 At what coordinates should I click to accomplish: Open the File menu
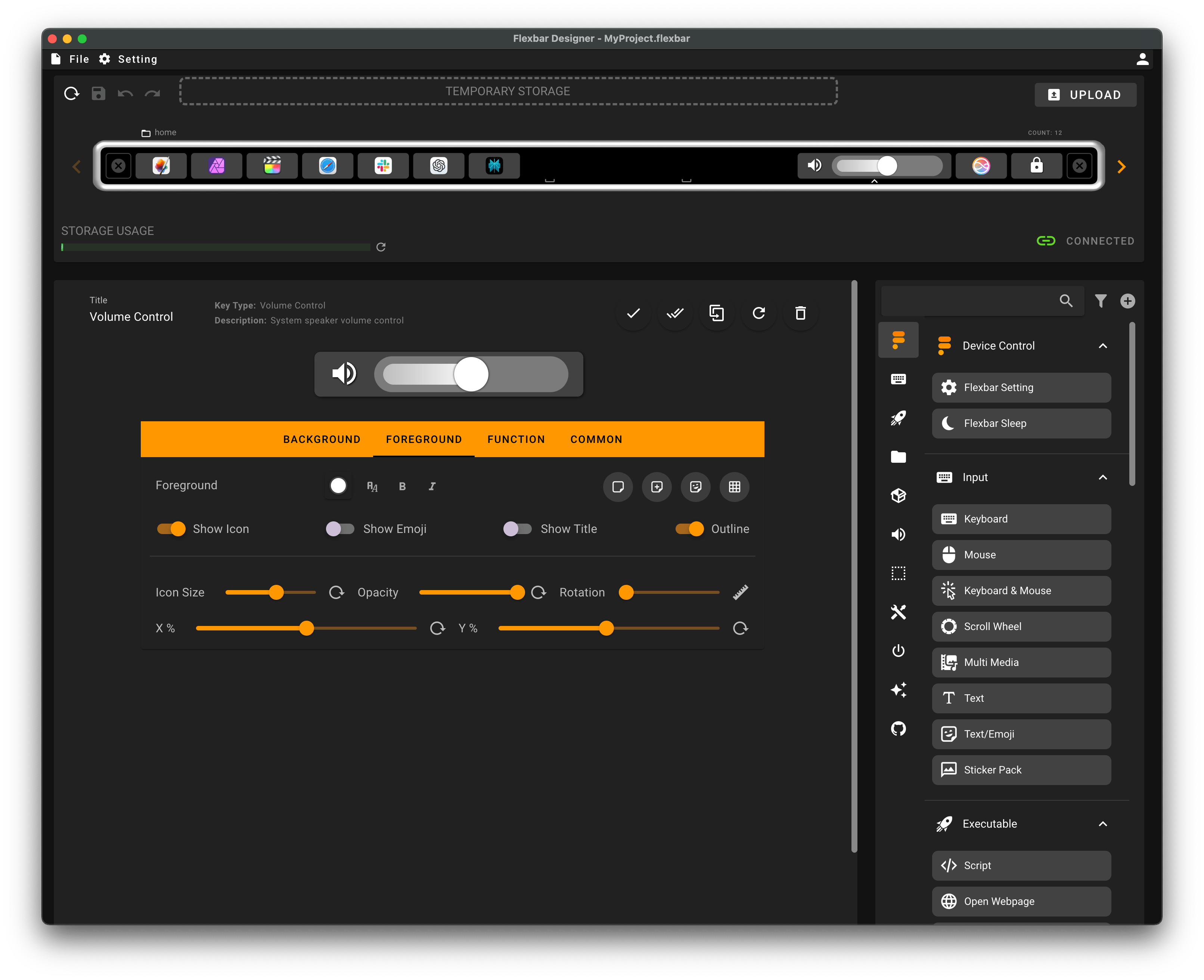pos(78,59)
